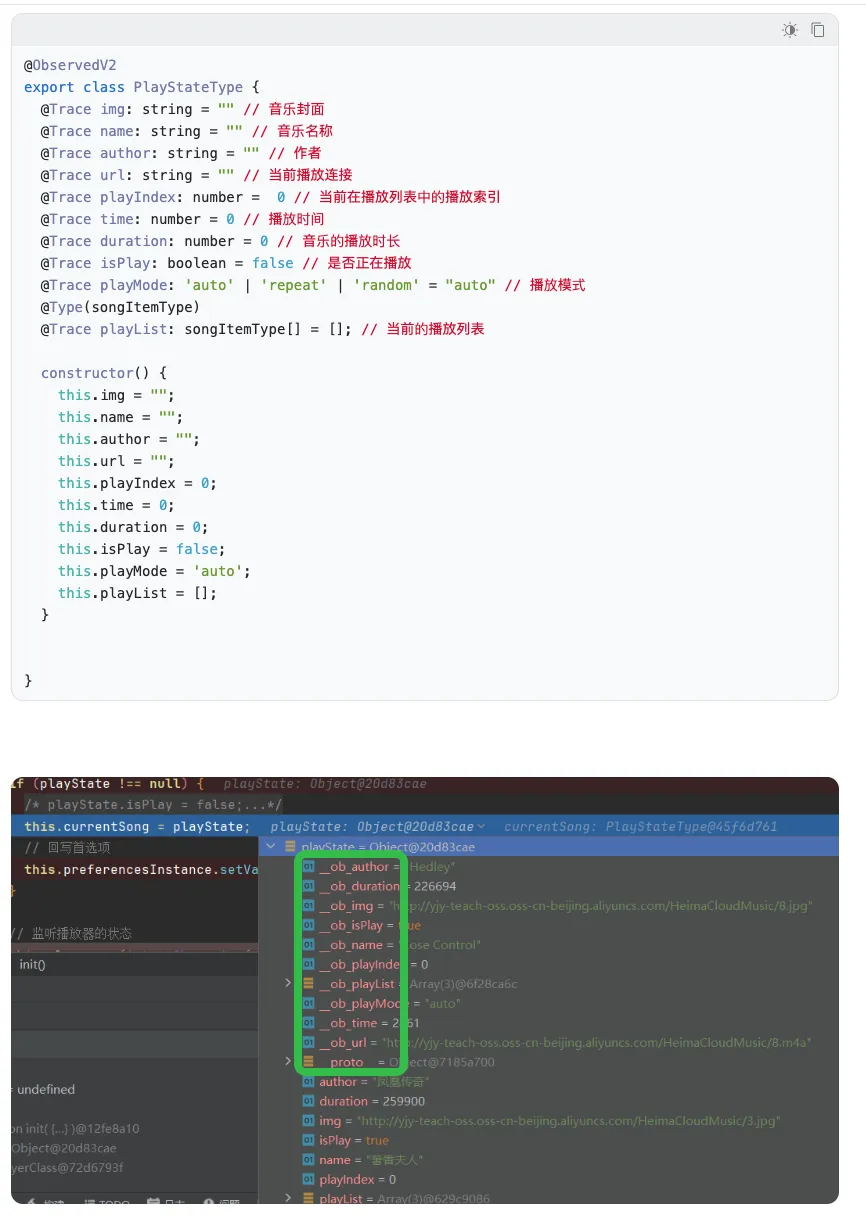Click the if (playState !== null) line
Viewport: 866px width, 1224px height.
click(x=108, y=784)
